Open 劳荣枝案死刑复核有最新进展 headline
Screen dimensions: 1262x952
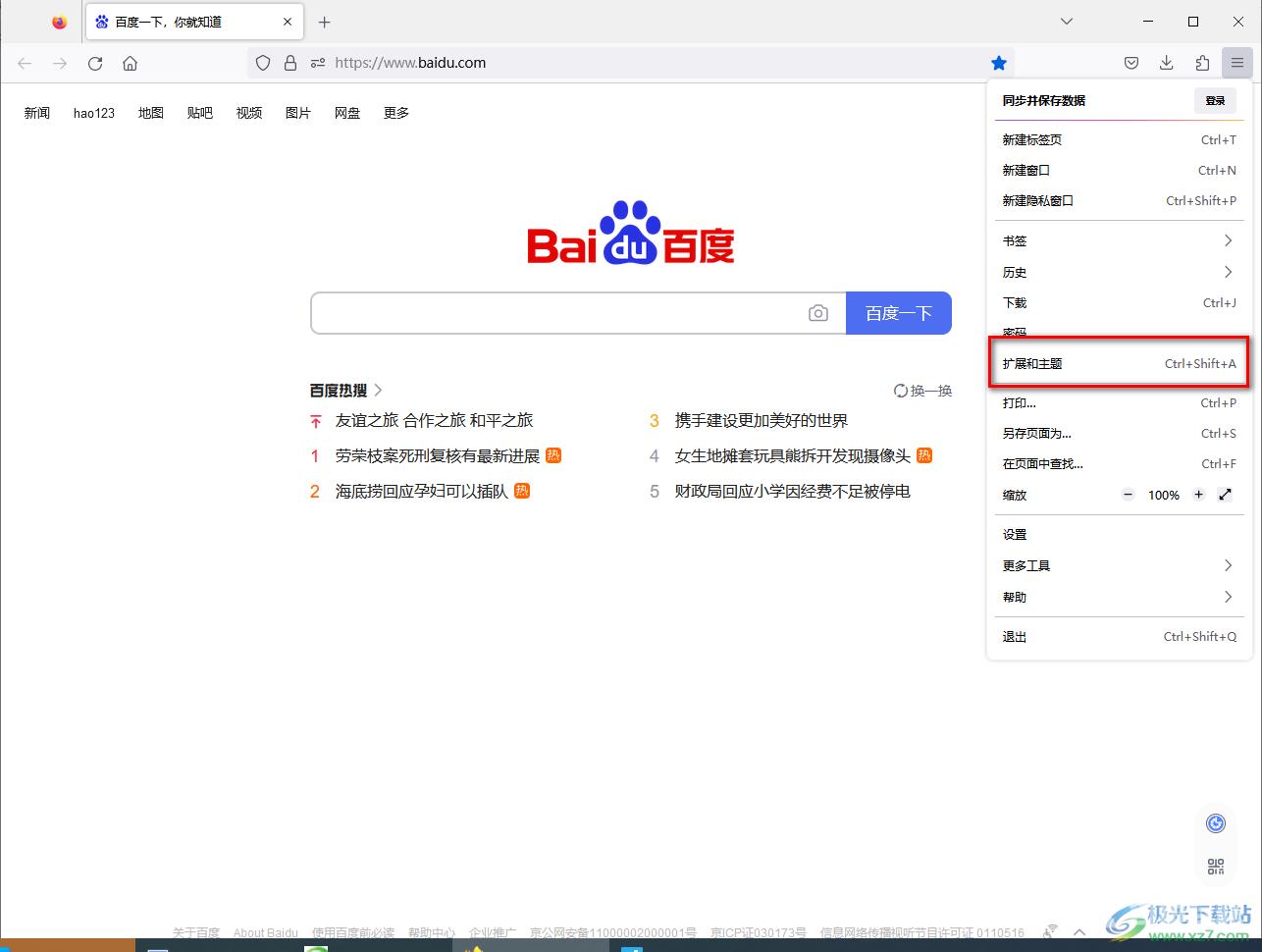[438, 455]
